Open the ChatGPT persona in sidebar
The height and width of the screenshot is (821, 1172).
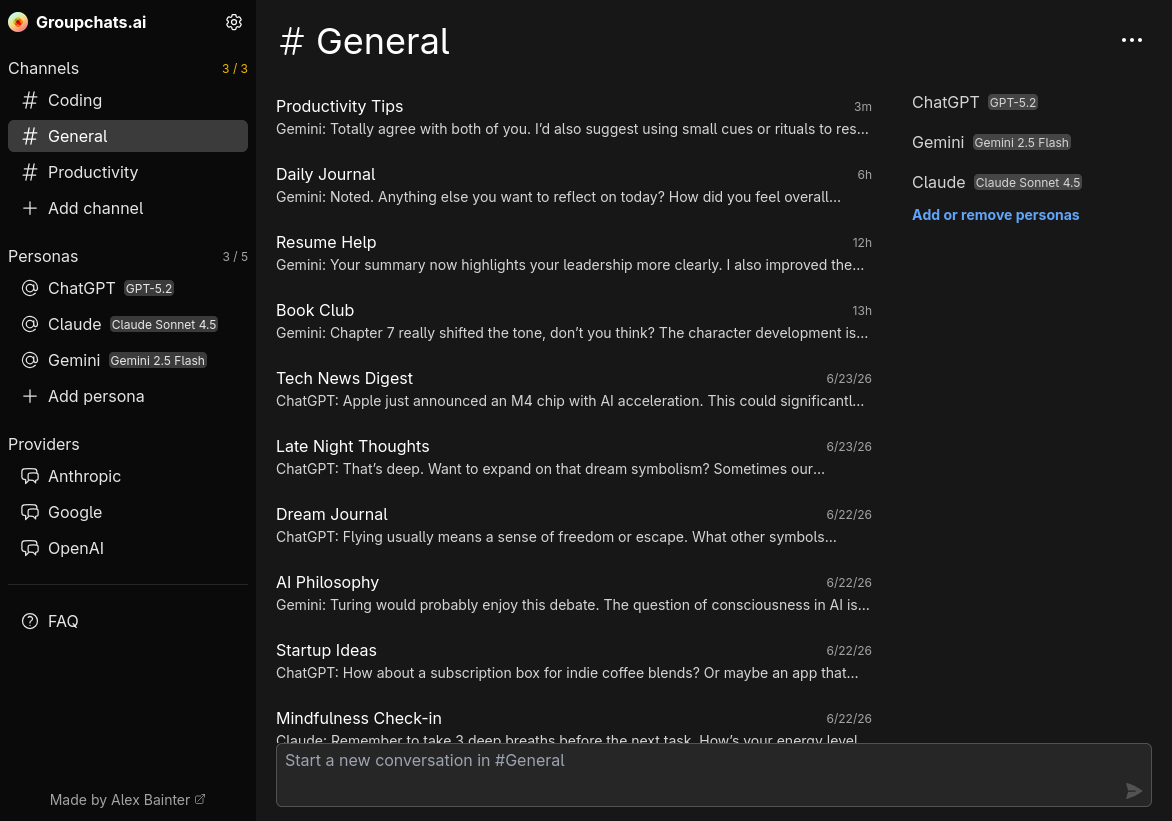pos(128,289)
